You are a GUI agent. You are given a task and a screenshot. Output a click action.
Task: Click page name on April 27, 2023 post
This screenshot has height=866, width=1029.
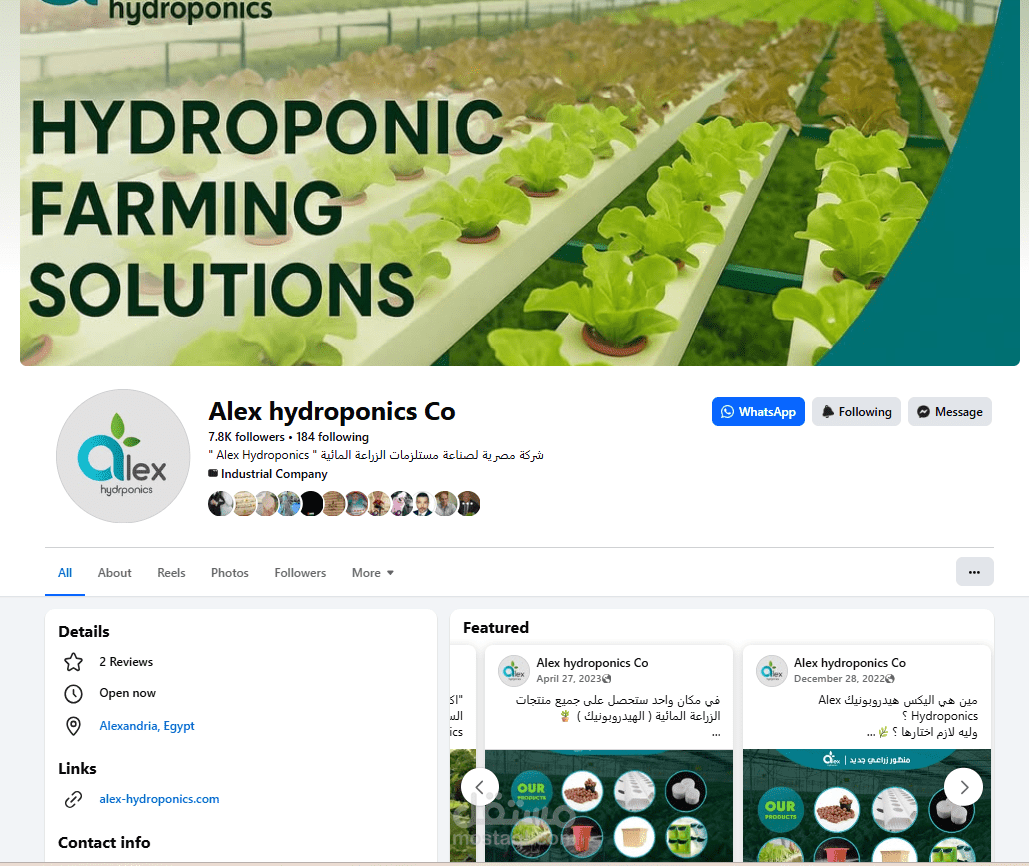coord(592,663)
